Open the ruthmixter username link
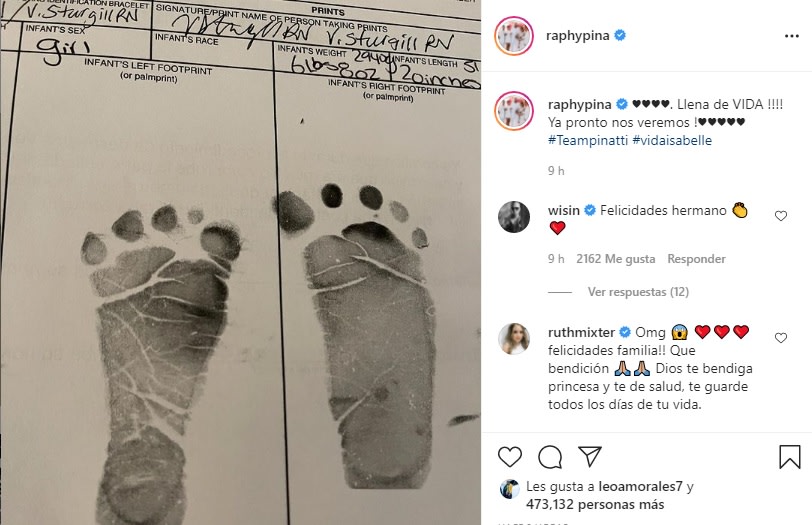 tap(582, 332)
